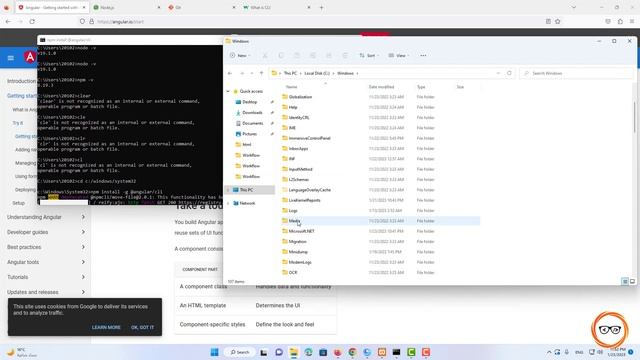Click the Delete trash icon in Explorer toolbar
The width and height of the screenshot is (640, 360).
point(345,56)
